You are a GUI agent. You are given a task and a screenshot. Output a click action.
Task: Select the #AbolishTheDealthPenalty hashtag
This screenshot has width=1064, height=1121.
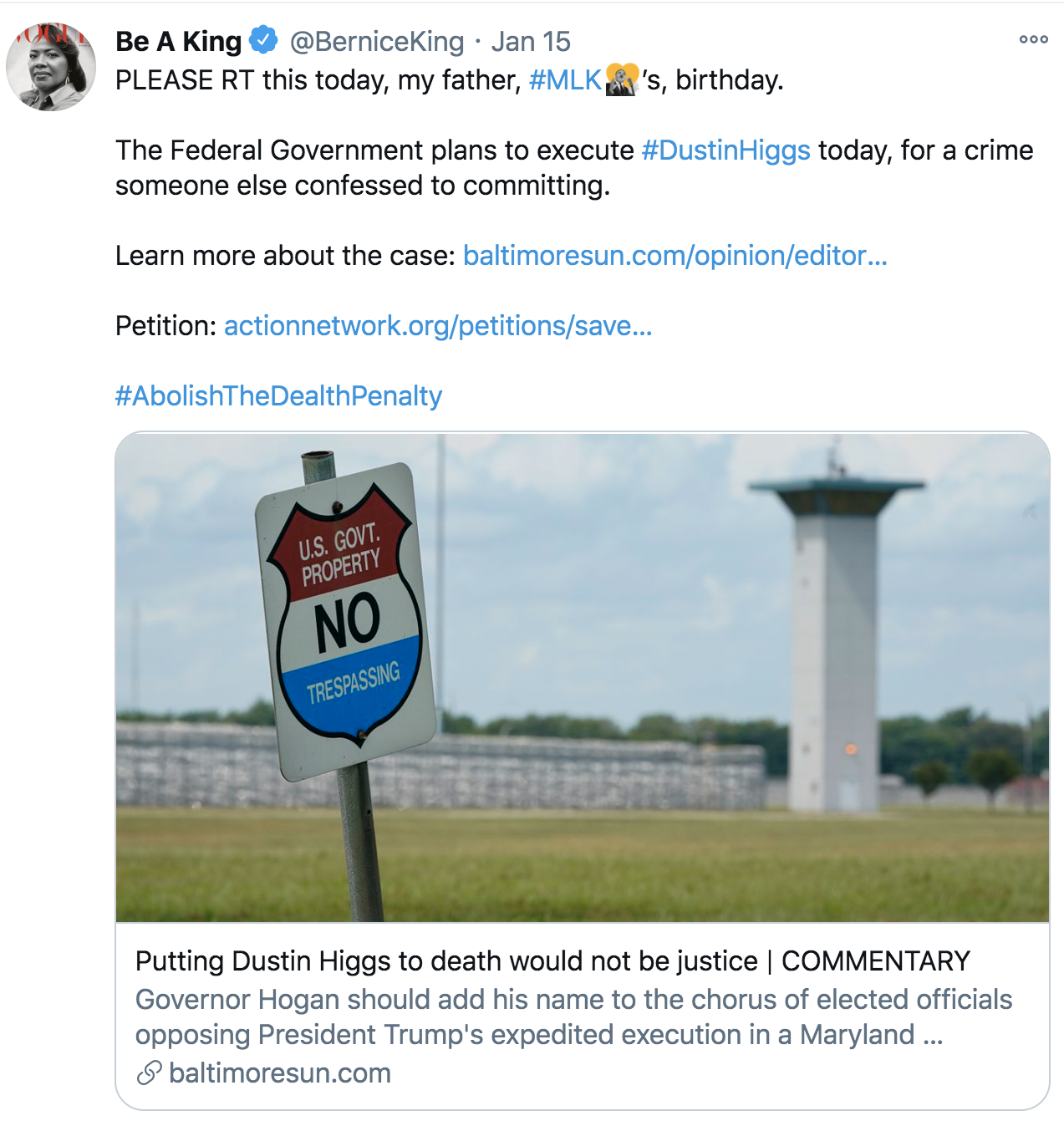coord(278,395)
